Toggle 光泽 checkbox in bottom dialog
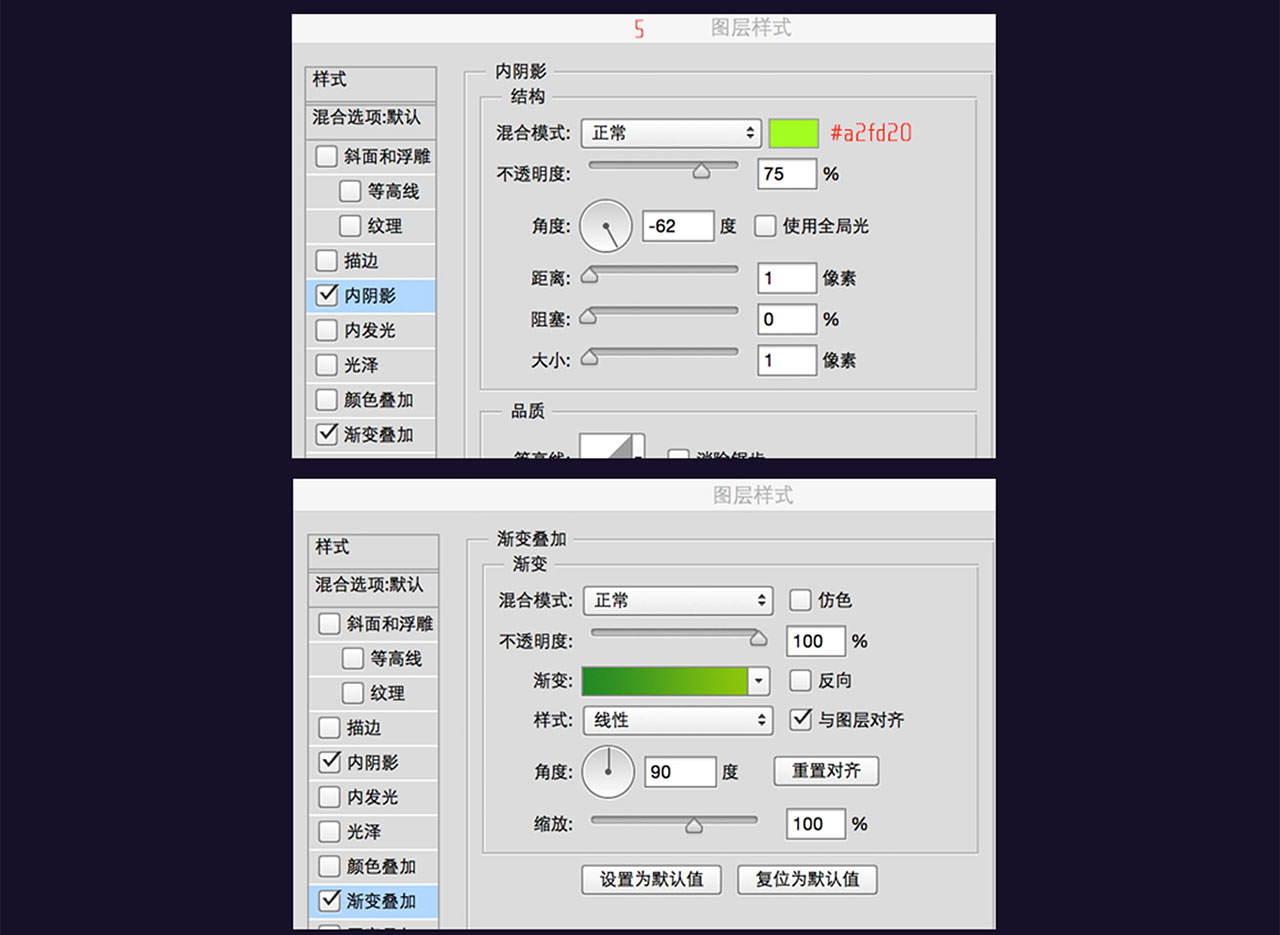The width and height of the screenshot is (1280, 935). (x=329, y=832)
